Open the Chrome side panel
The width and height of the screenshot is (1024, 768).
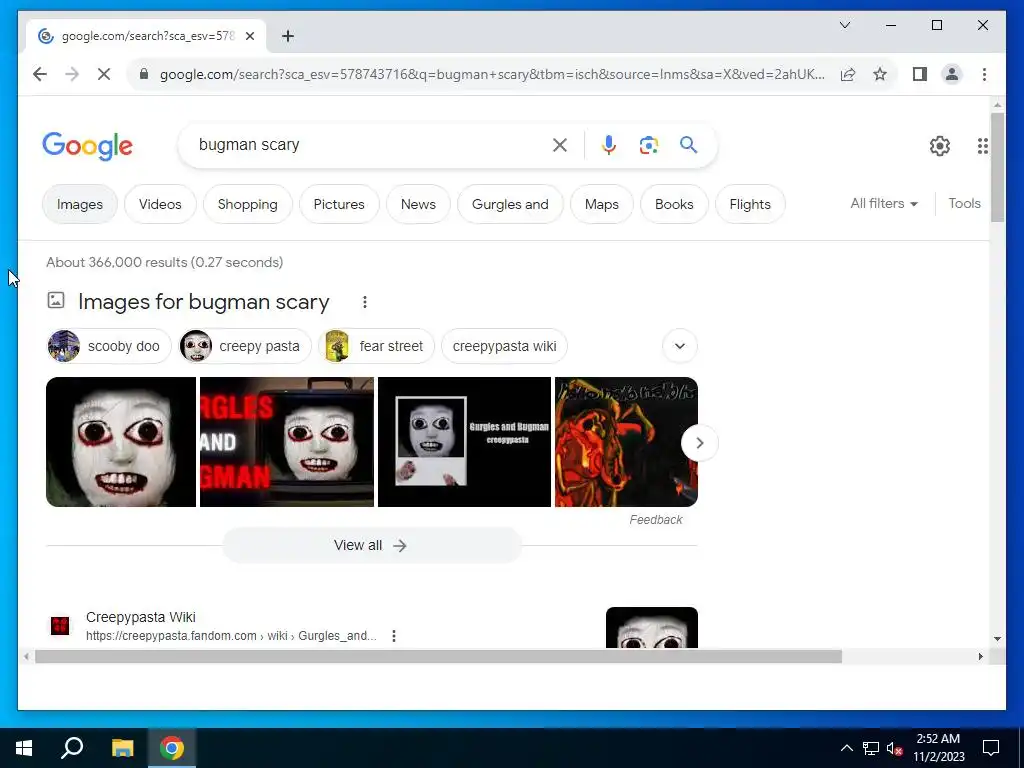tap(920, 74)
